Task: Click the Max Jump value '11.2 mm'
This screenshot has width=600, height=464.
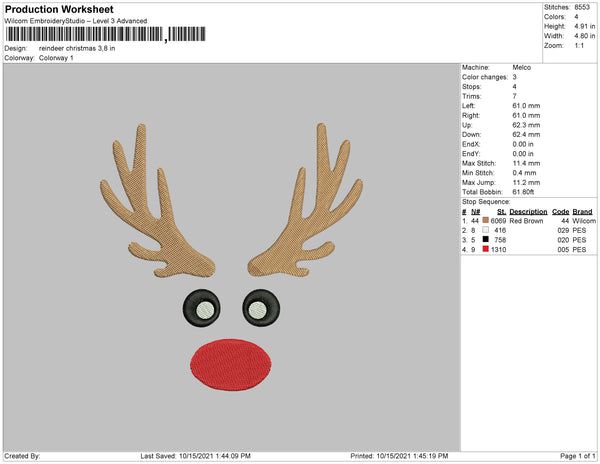Action: [526, 182]
